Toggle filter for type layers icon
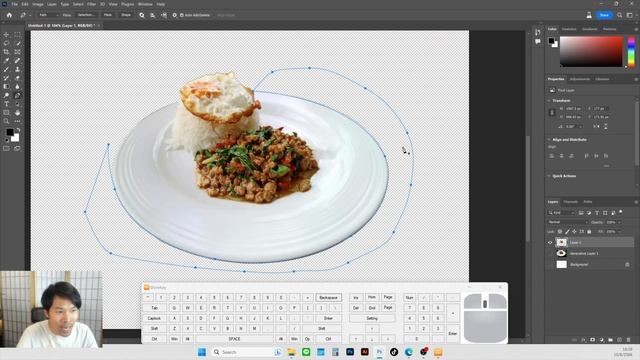Screen dimensions: 640x360 click(597, 213)
